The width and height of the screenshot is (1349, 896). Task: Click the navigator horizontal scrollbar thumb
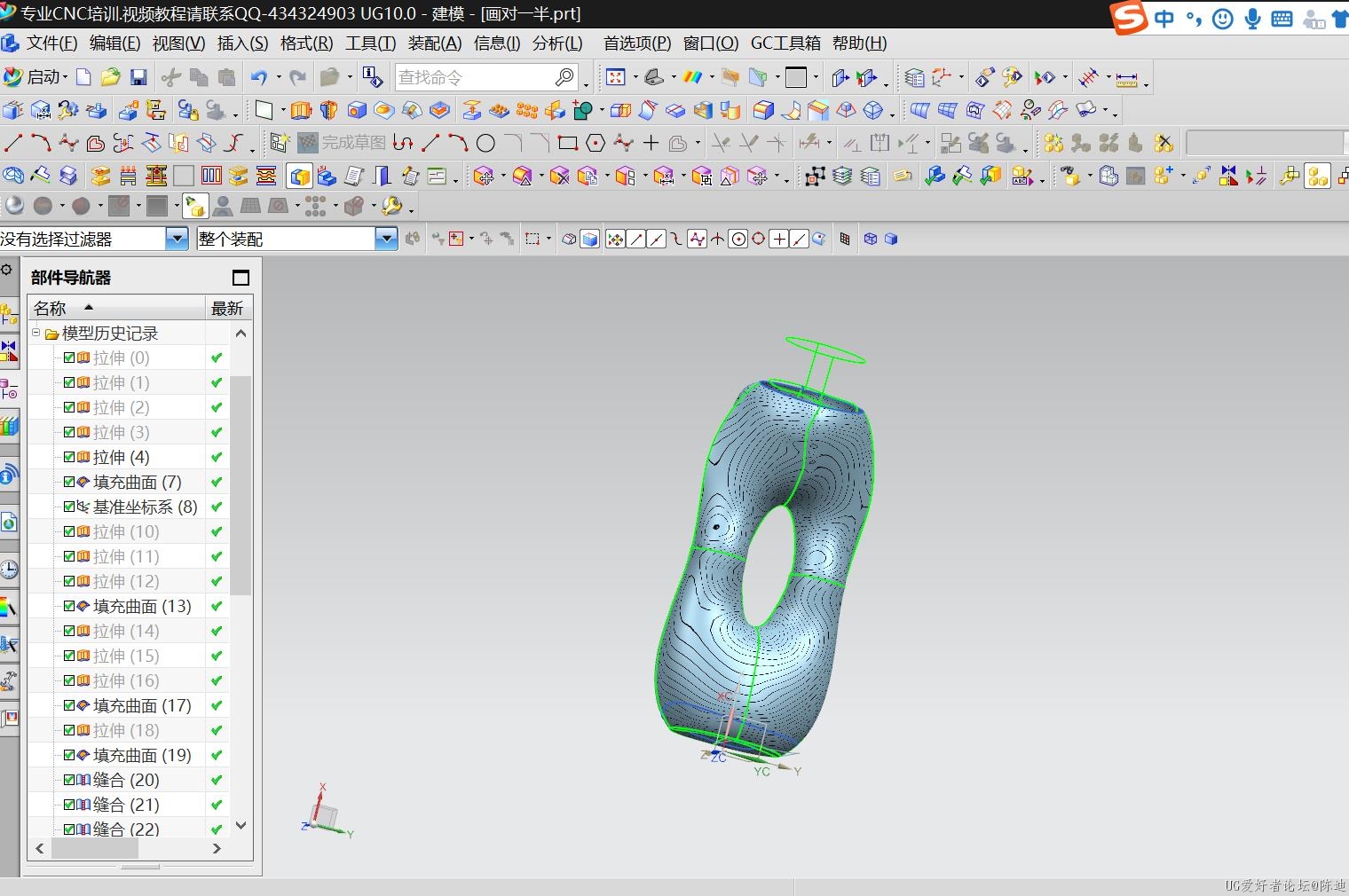point(95,849)
